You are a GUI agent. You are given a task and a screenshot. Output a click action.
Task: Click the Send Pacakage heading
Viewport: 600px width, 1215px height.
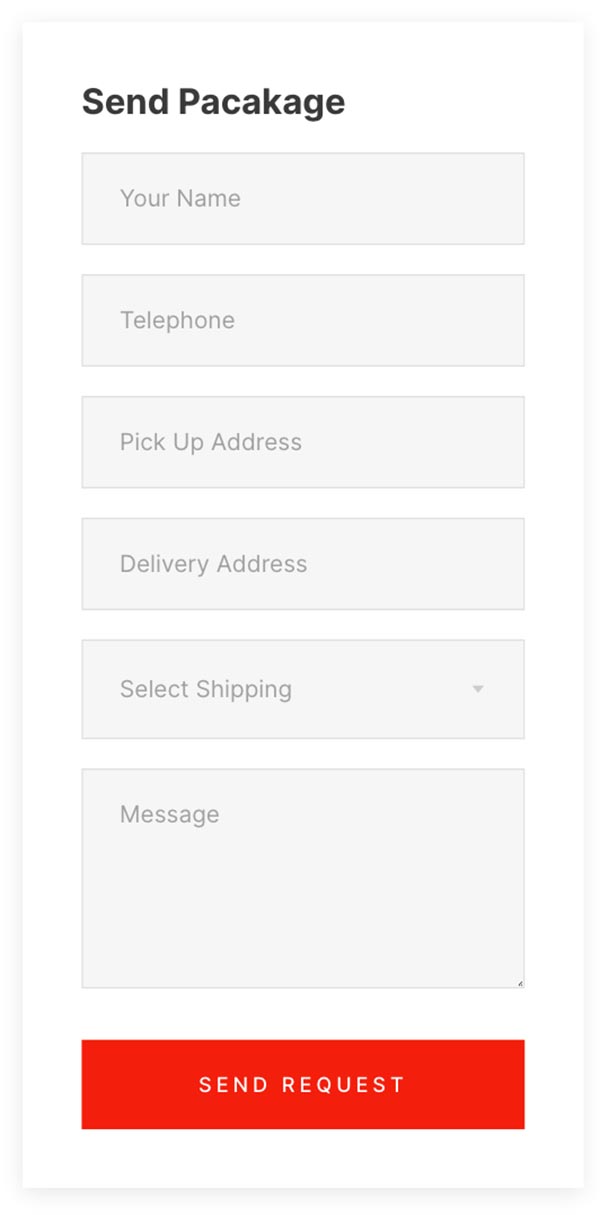213,102
